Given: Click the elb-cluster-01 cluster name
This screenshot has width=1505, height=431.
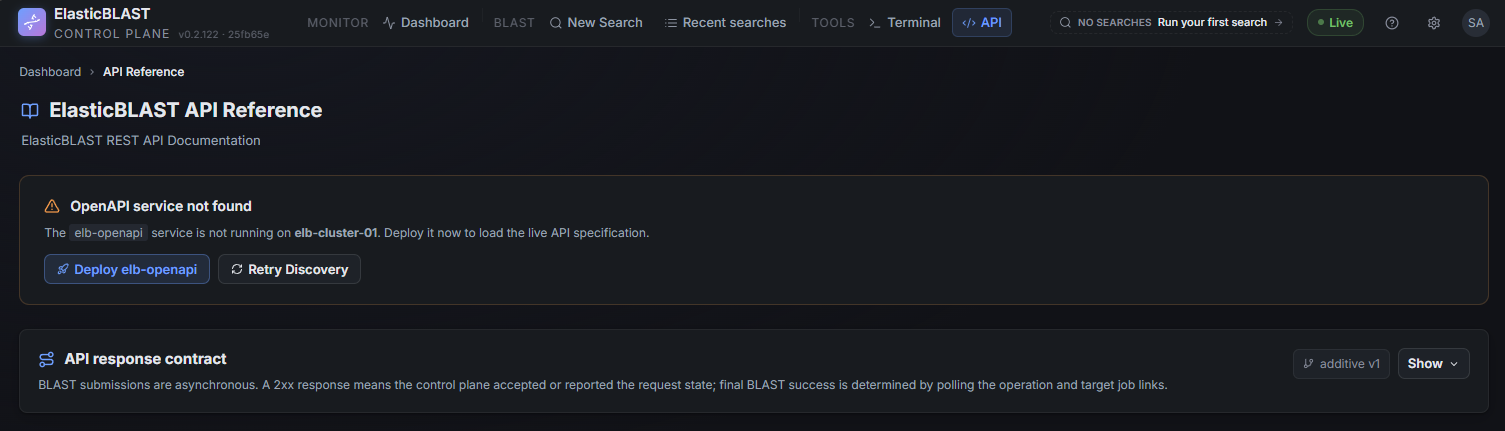Looking at the screenshot, I should (335, 233).
